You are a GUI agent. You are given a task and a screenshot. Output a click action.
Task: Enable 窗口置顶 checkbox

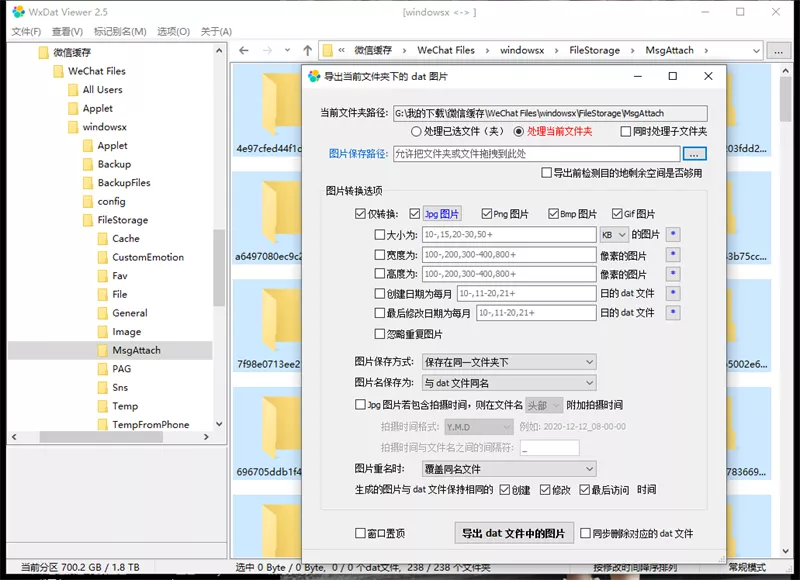360,534
